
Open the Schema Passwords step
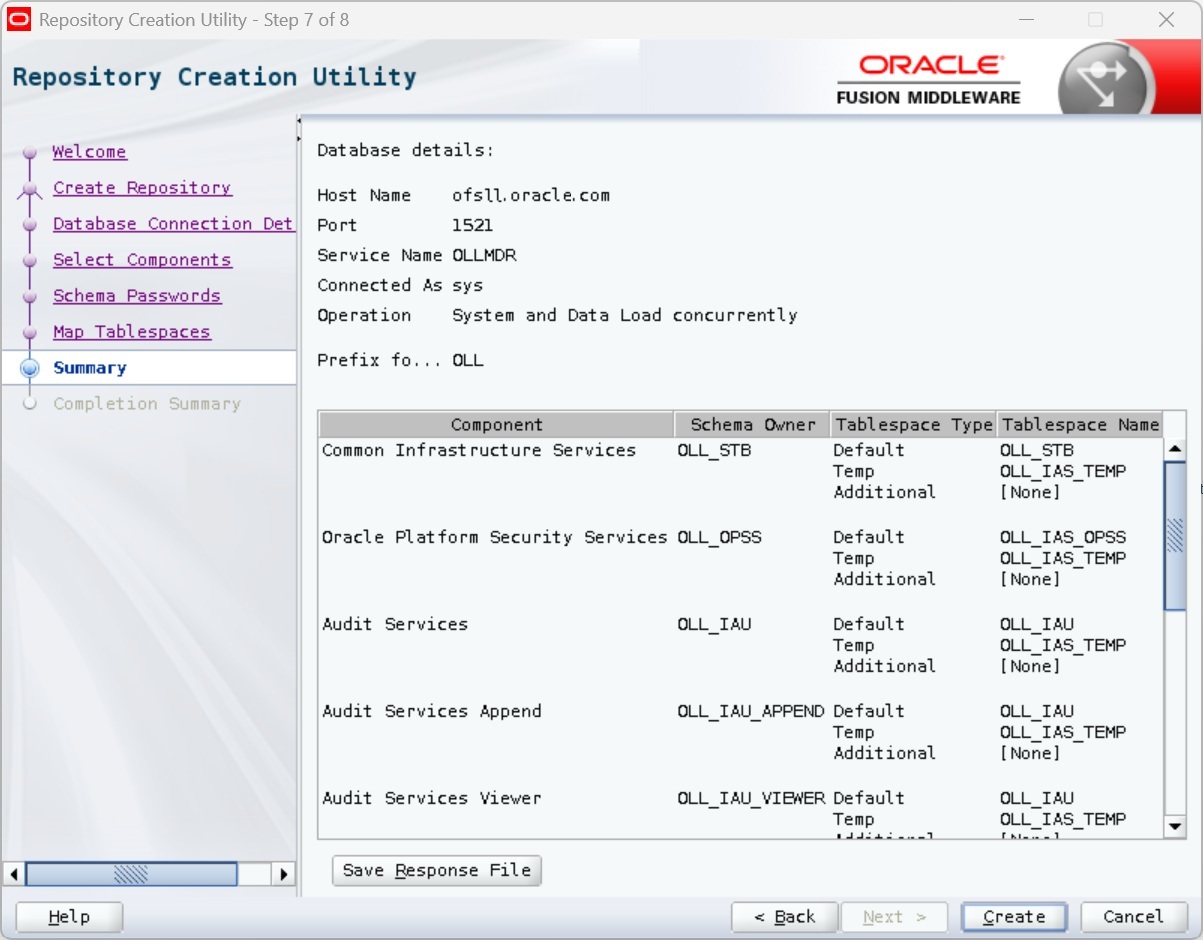coord(136,296)
